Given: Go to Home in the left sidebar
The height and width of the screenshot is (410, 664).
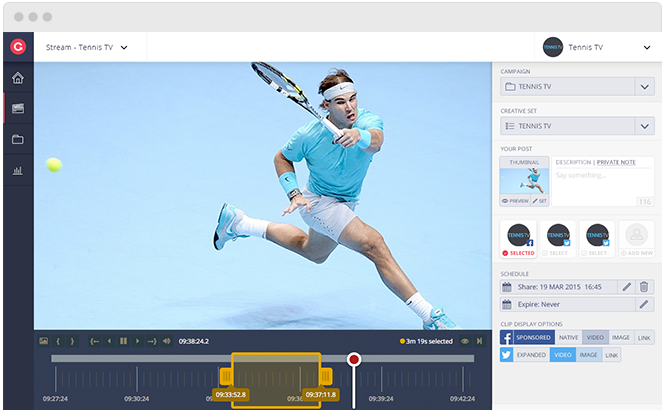Looking at the screenshot, I should coord(17,78).
